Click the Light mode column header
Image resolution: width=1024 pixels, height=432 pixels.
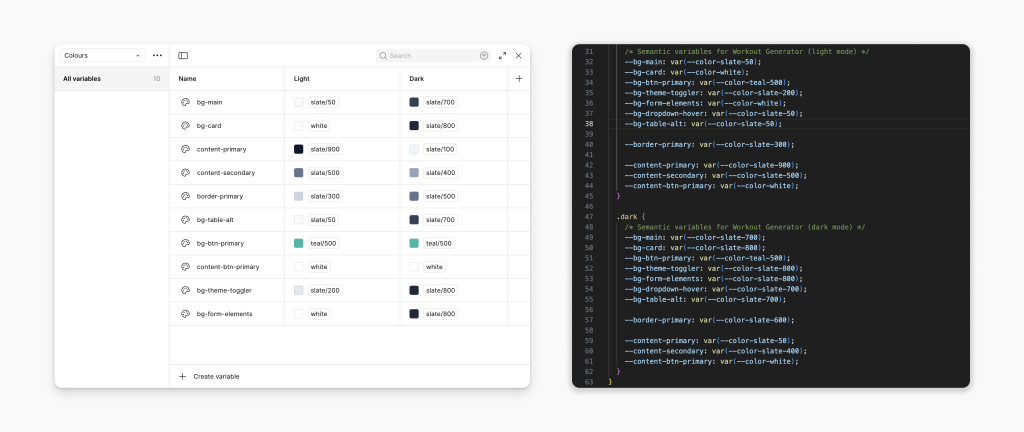[x=302, y=78]
